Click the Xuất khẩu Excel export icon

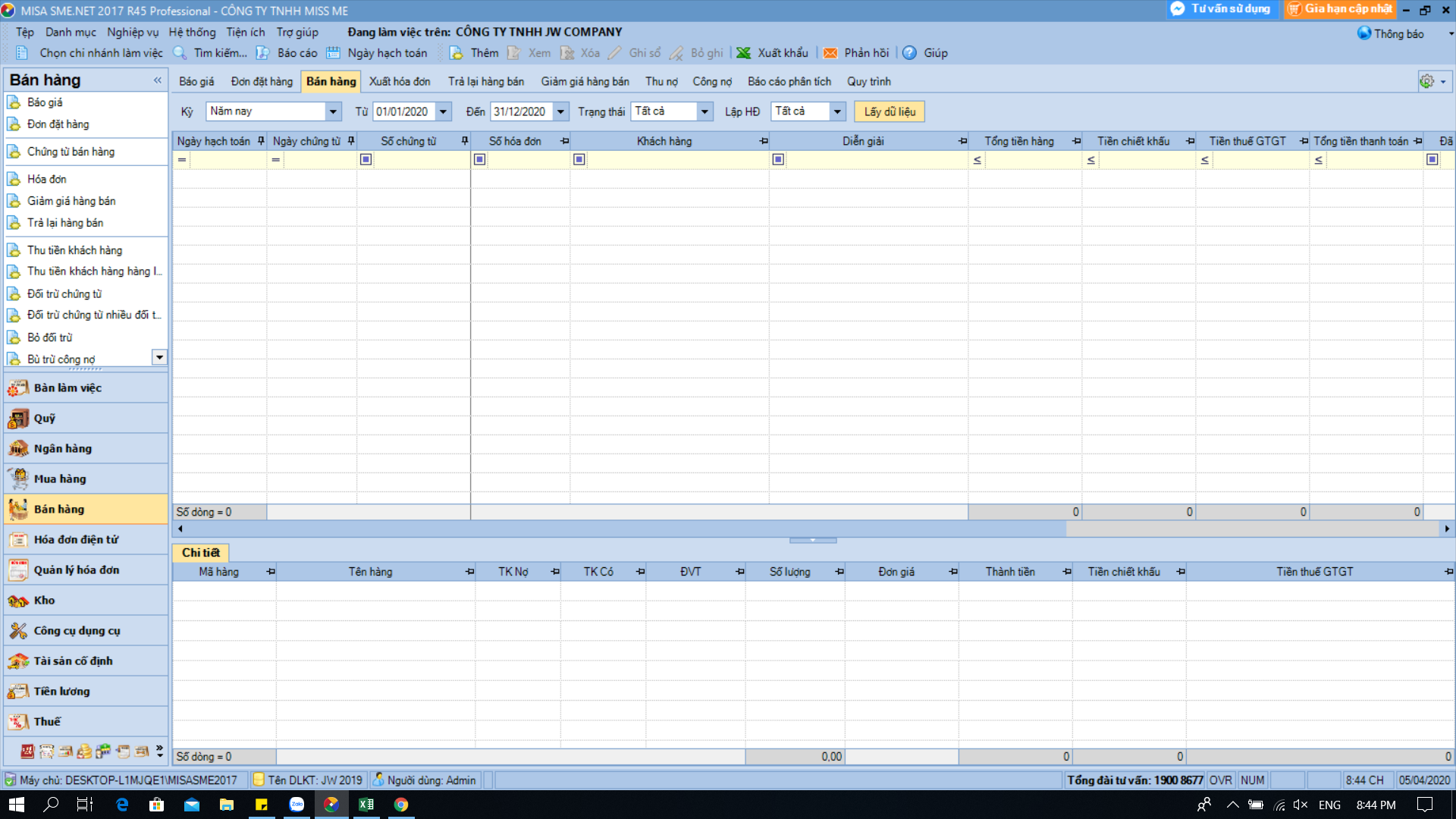tap(744, 53)
